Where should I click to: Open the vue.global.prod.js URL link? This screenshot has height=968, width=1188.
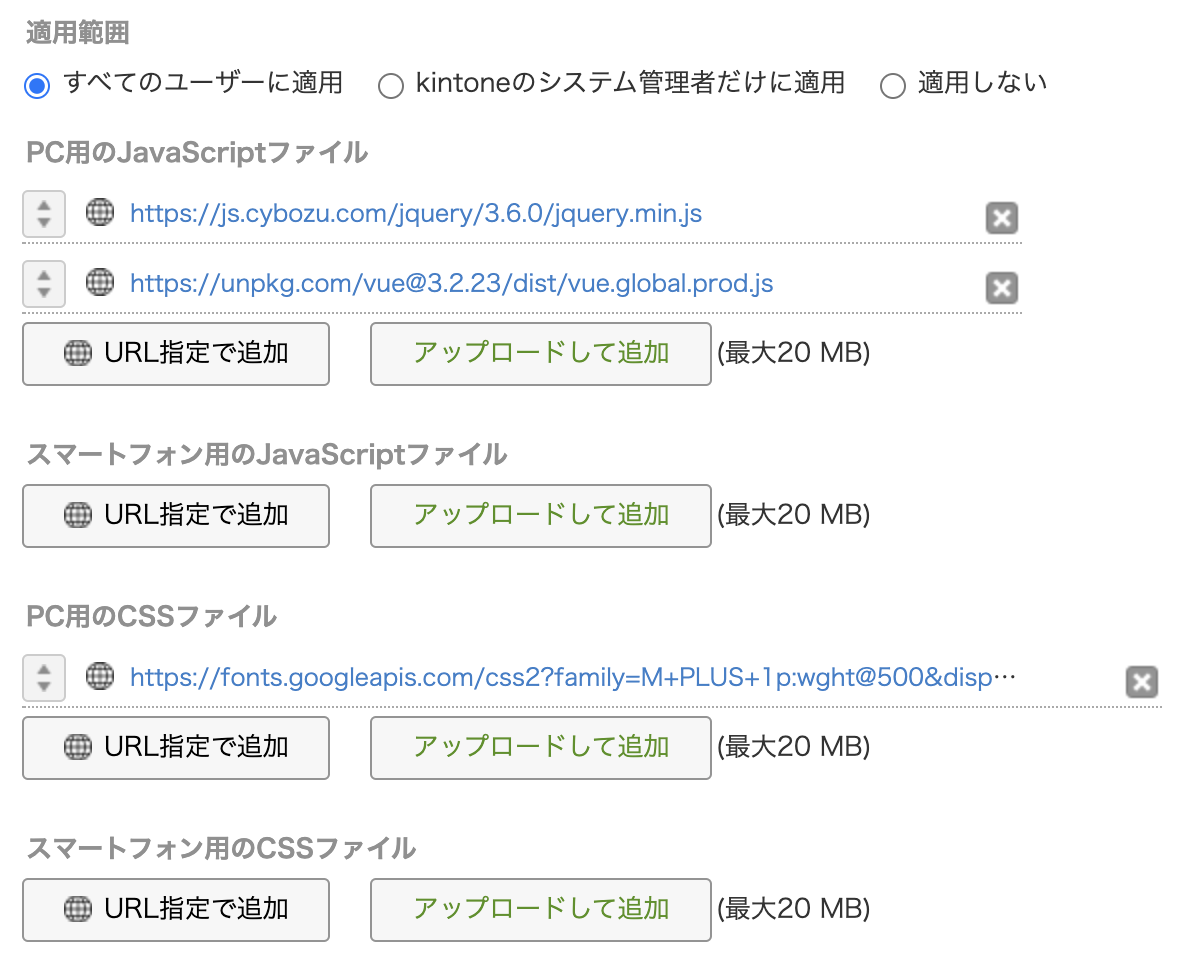click(x=451, y=284)
